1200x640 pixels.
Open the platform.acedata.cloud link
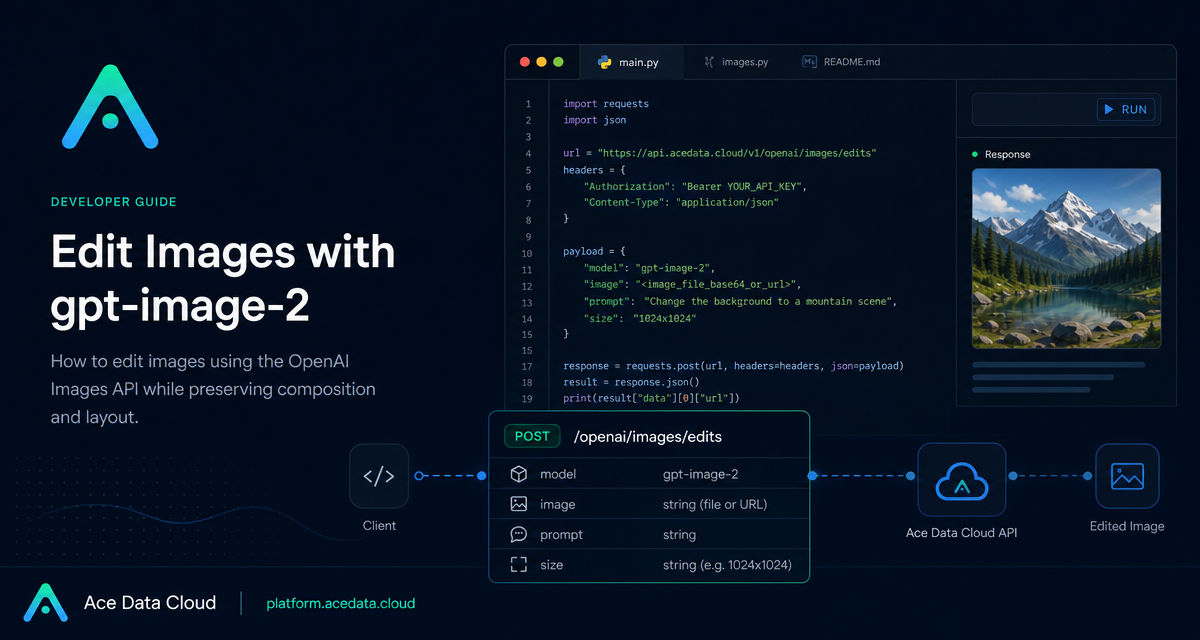[340, 603]
